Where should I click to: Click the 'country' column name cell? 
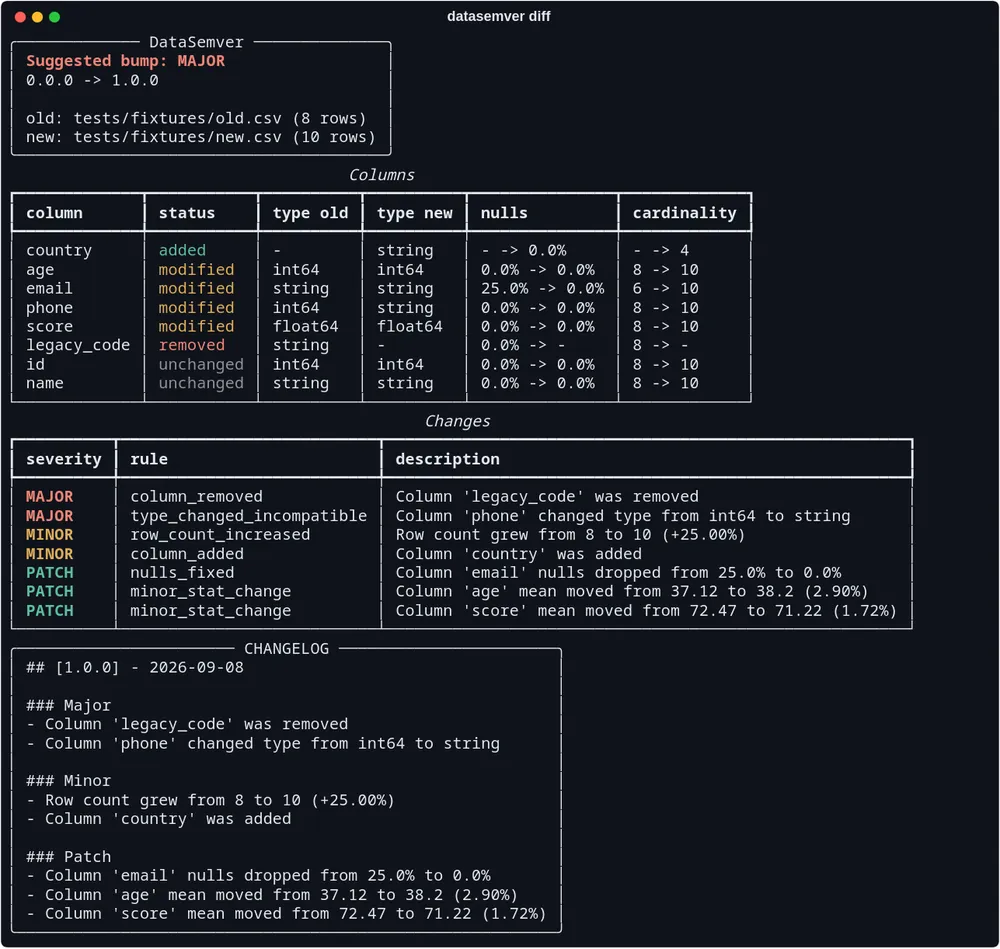[x=59, y=251]
